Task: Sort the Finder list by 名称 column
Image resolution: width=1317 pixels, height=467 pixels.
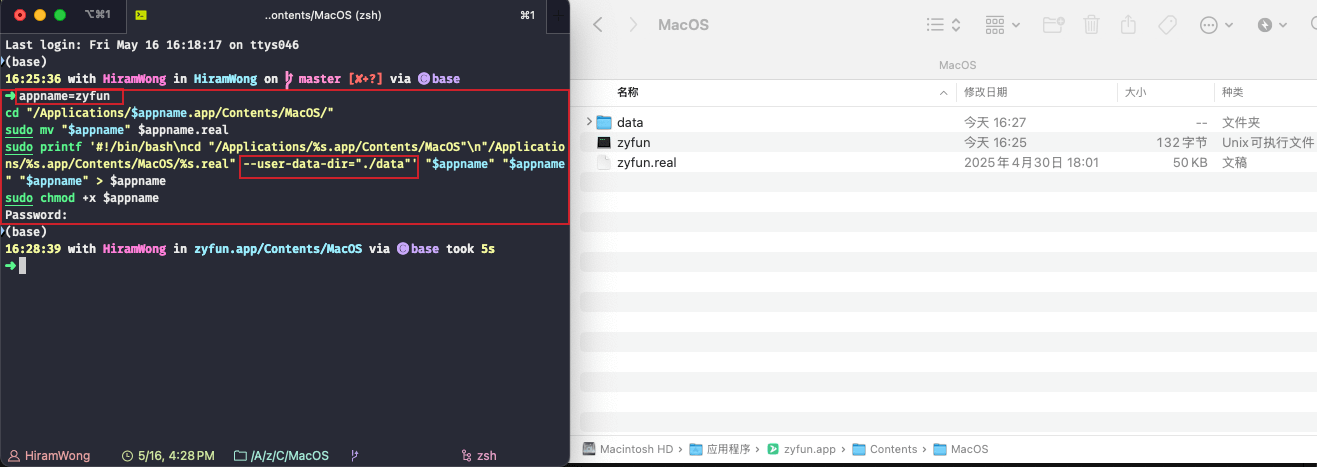Action: [628, 92]
